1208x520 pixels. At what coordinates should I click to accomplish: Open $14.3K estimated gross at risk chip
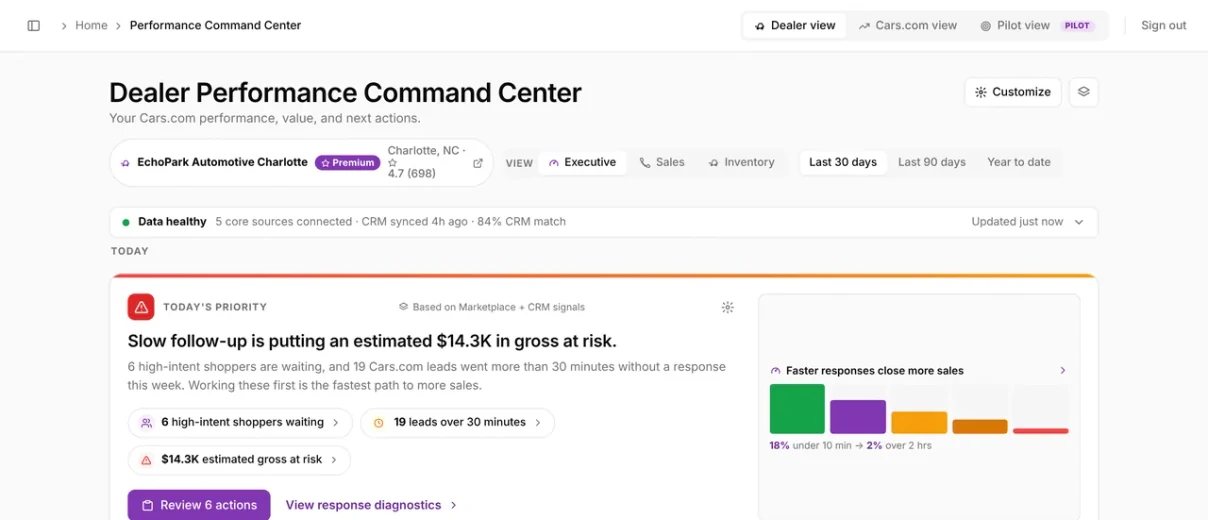click(239, 460)
